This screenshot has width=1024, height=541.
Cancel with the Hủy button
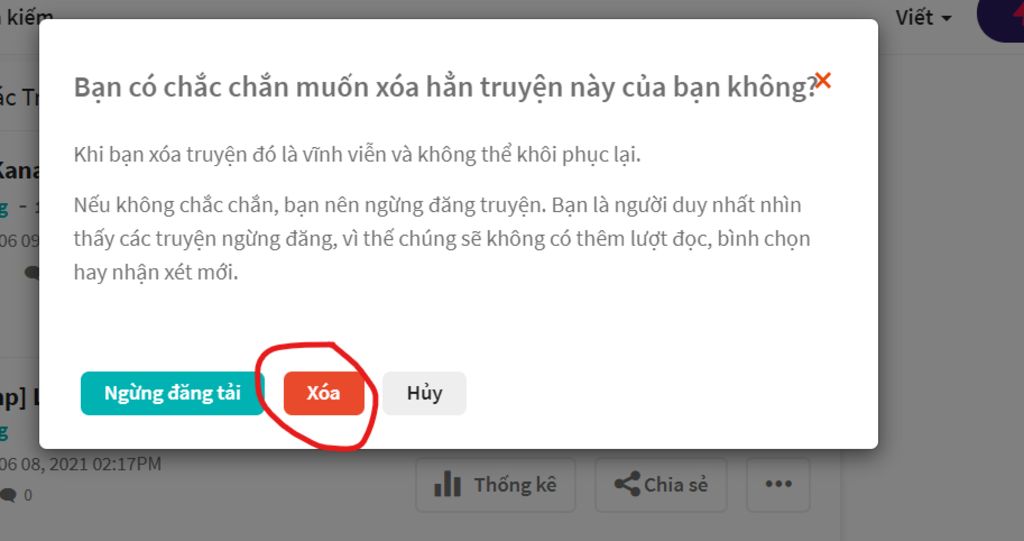424,393
